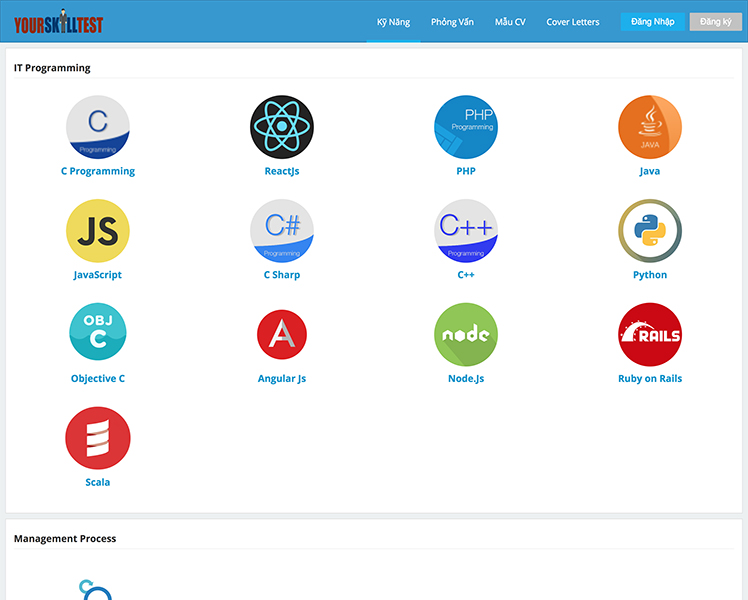Click the orange Java icon
This screenshot has height=600, width=748.
coord(650,127)
